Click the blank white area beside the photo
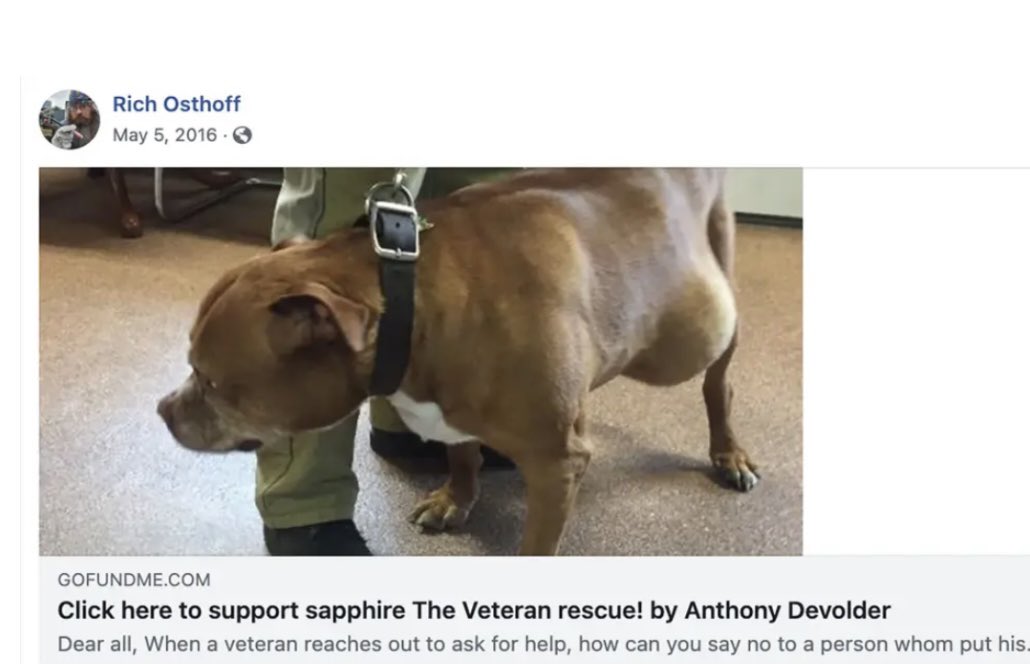The height and width of the screenshot is (664, 1030). tap(916, 361)
